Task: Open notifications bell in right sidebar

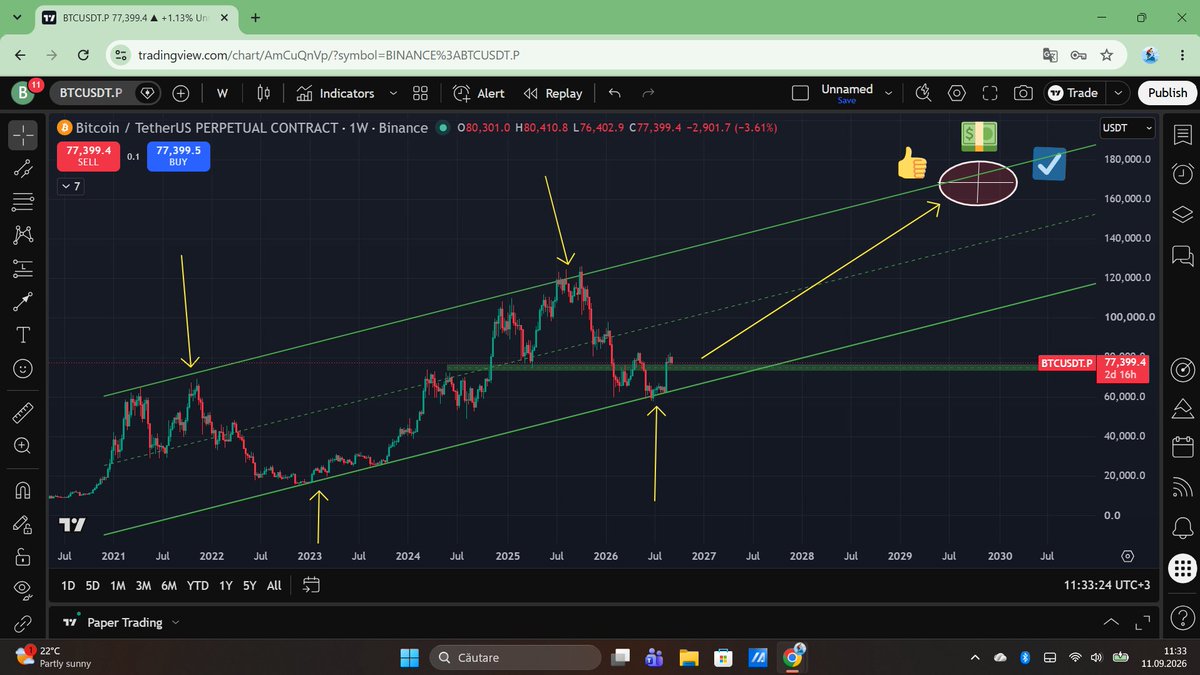Action: [x=1181, y=527]
